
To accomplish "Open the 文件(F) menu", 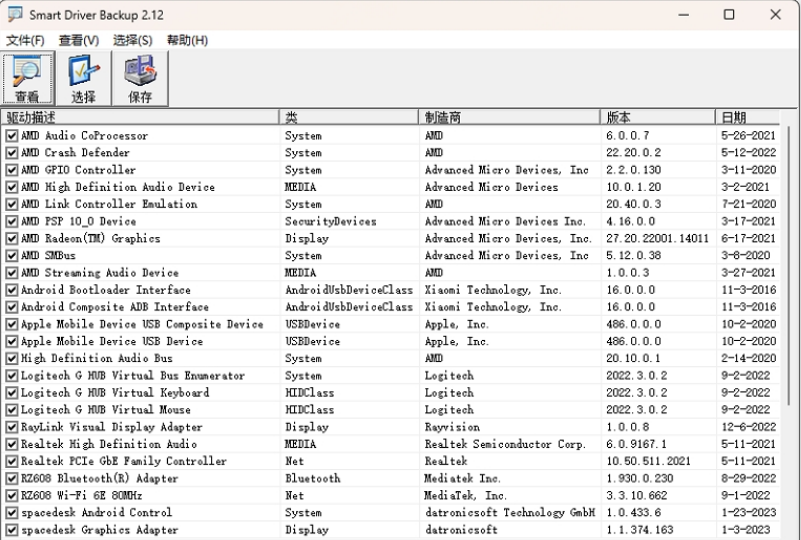I will (25, 40).
